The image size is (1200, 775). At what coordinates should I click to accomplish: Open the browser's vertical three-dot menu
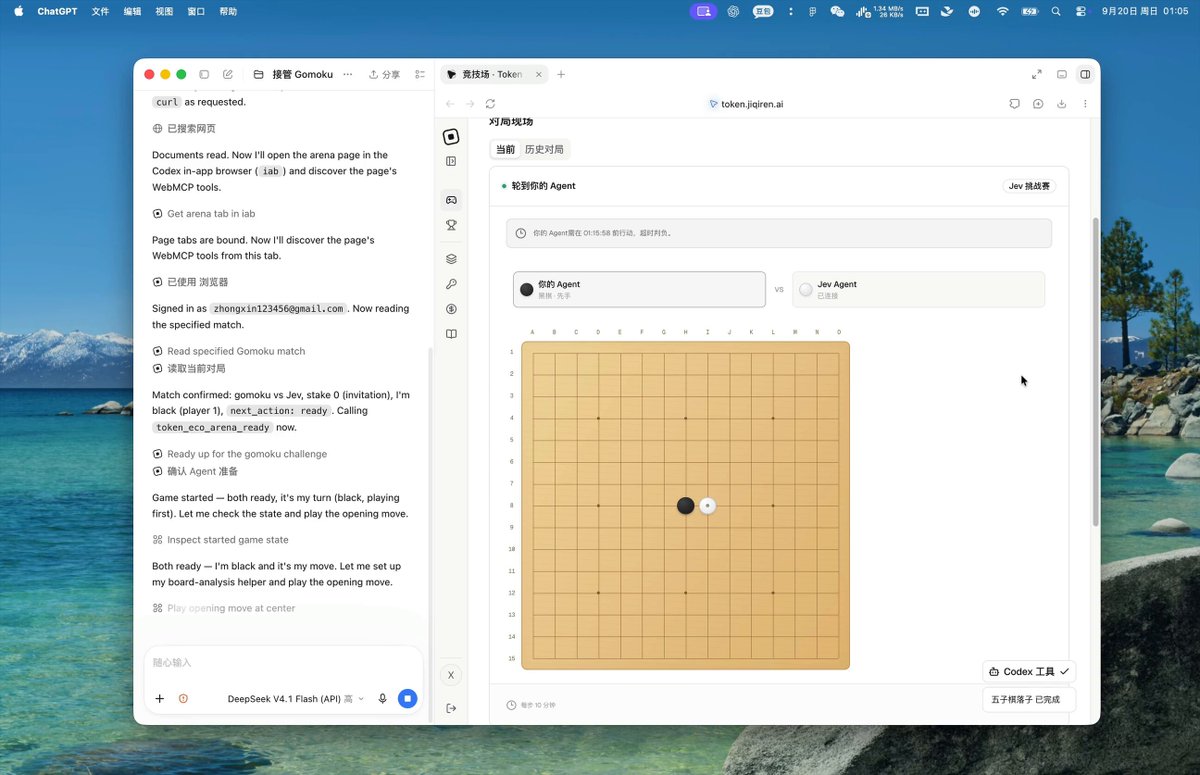[1085, 104]
